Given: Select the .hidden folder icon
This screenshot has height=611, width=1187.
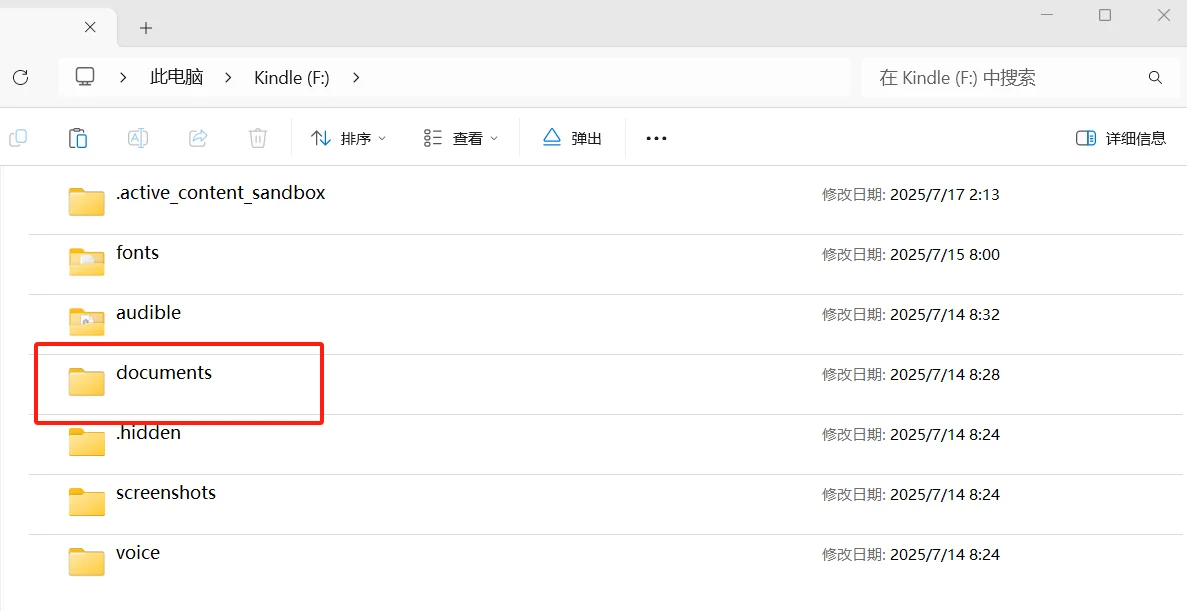Looking at the screenshot, I should pyautogui.click(x=86, y=441).
